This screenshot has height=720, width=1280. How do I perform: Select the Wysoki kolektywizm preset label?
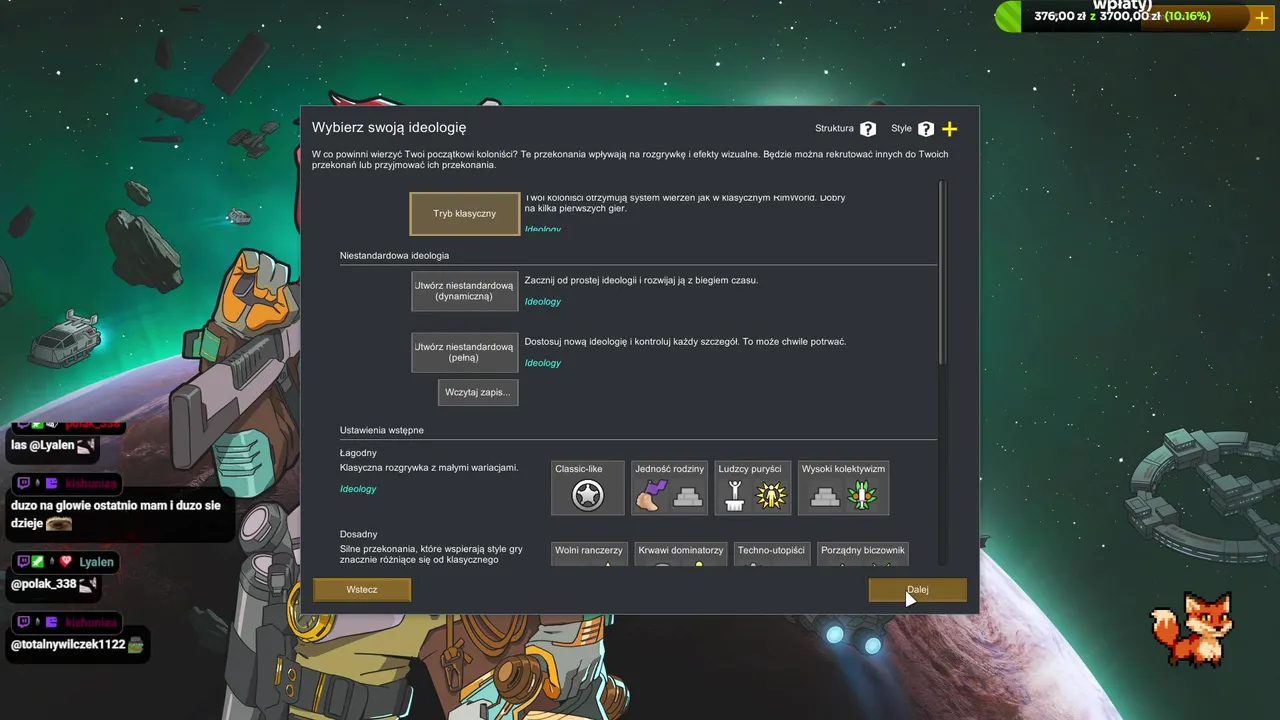(x=844, y=468)
